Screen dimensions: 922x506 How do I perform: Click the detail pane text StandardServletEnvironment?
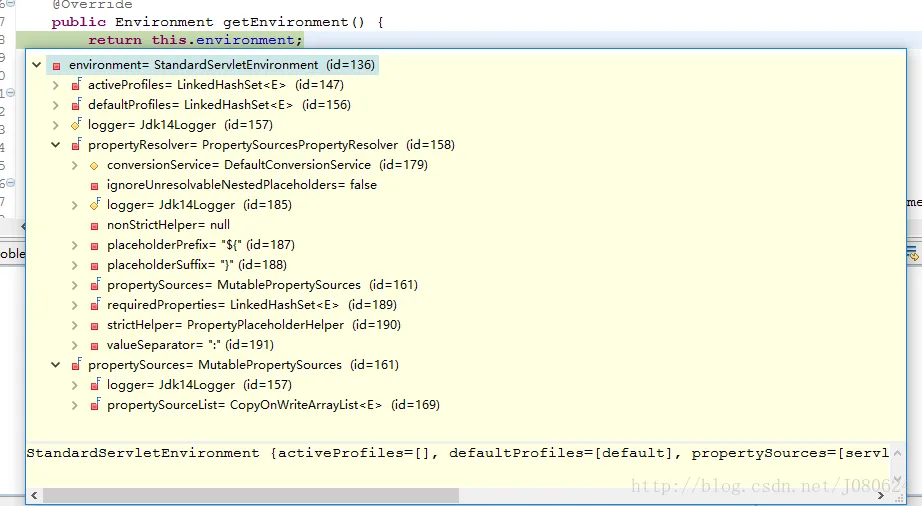click(x=143, y=453)
